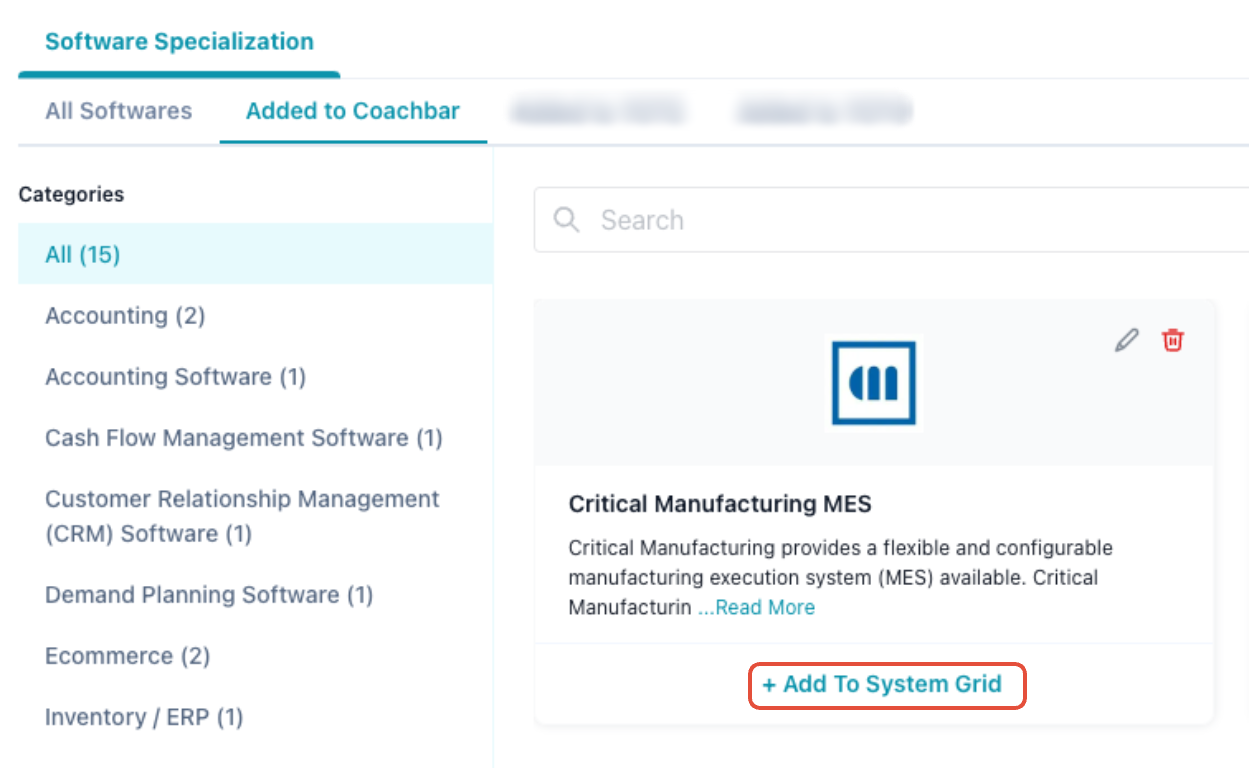The width and height of the screenshot is (1249, 768).
Task: Pick the Demand Planning Software category
Action: (x=208, y=595)
